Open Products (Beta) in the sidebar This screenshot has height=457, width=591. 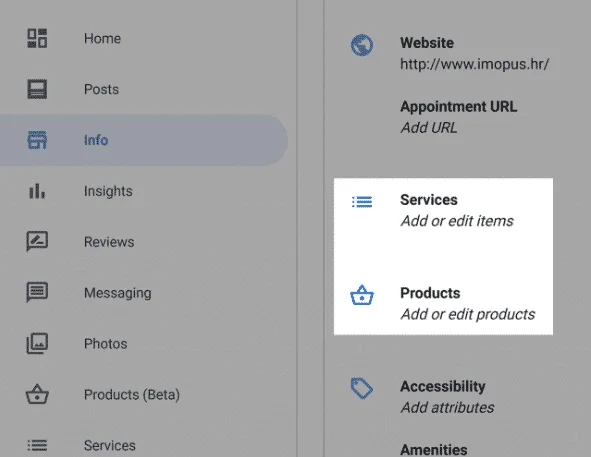click(x=132, y=394)
